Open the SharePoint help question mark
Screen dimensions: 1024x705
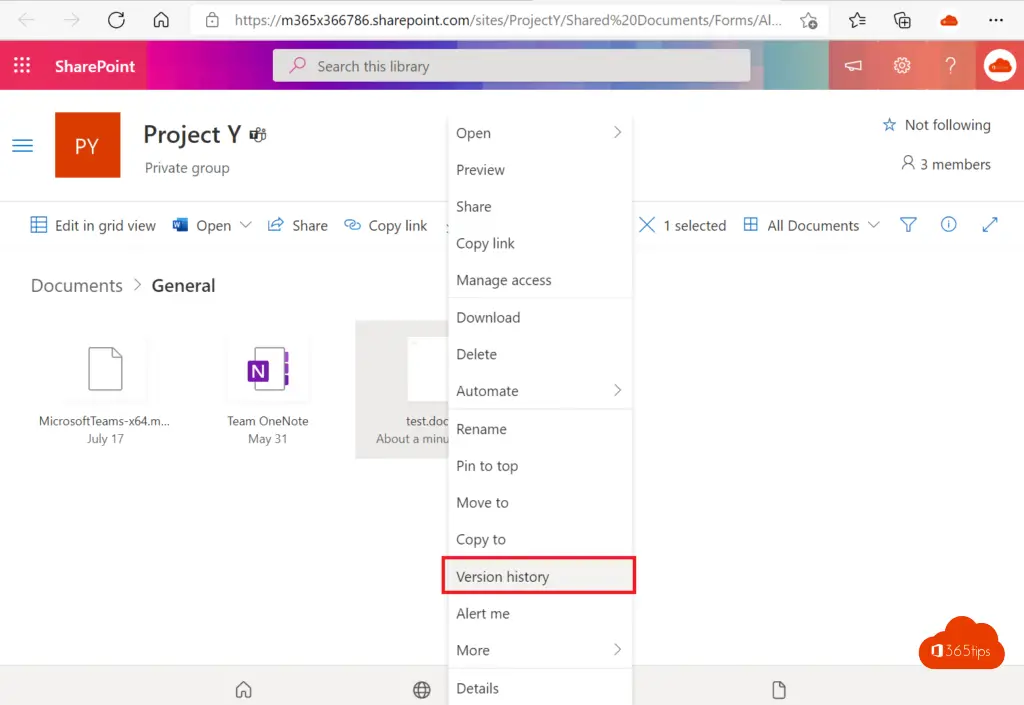pyautogui.click(x=950, y=65)
